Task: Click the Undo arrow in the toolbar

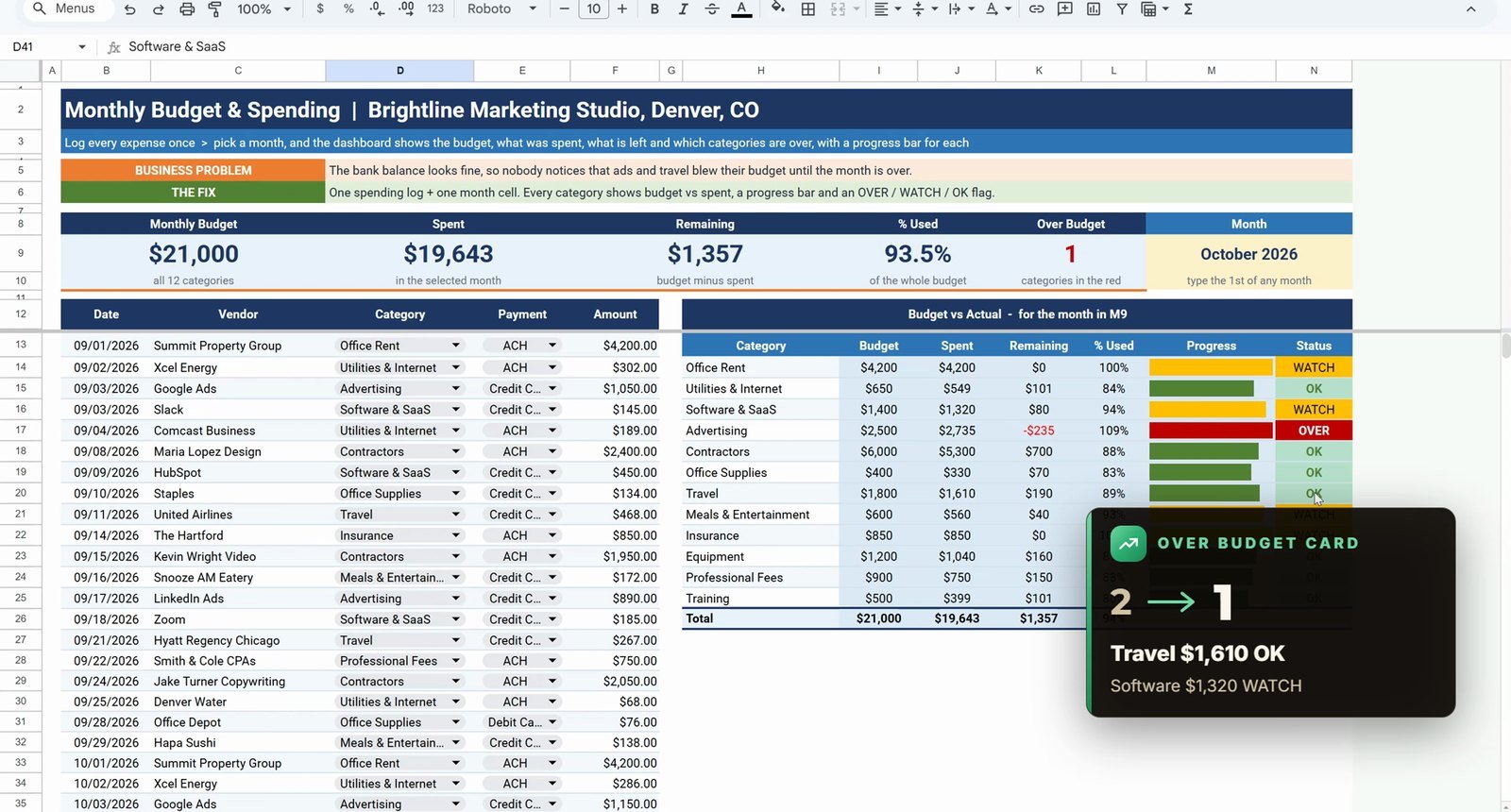Action: [x=130, y=8]
